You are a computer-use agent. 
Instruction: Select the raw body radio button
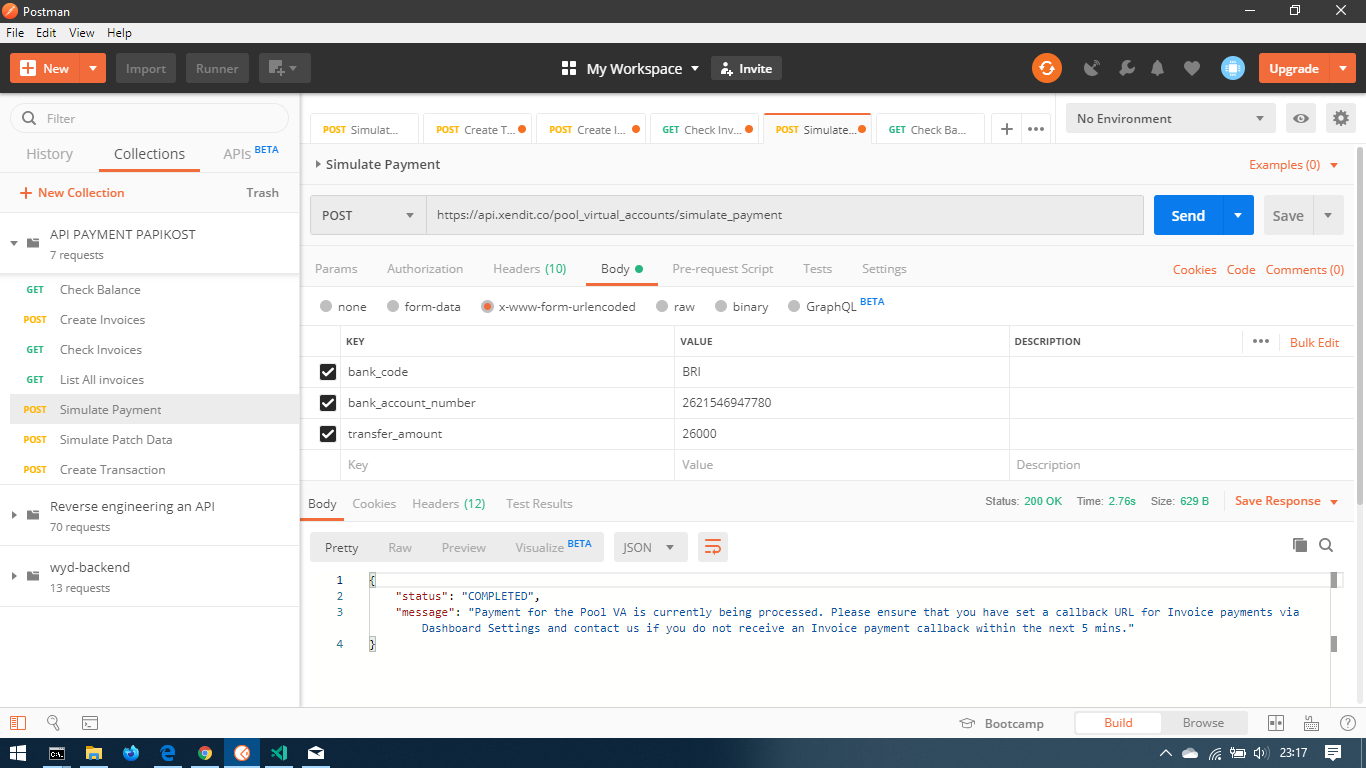[x=662, y=306]
